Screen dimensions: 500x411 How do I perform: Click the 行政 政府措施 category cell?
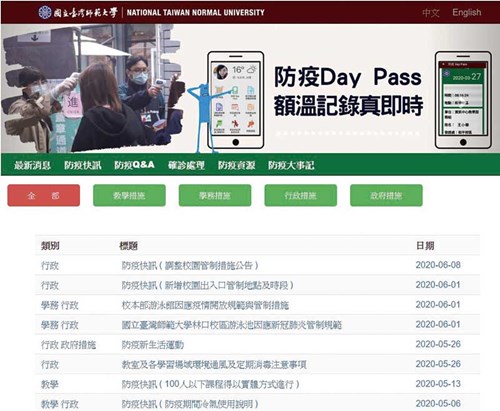68,345
